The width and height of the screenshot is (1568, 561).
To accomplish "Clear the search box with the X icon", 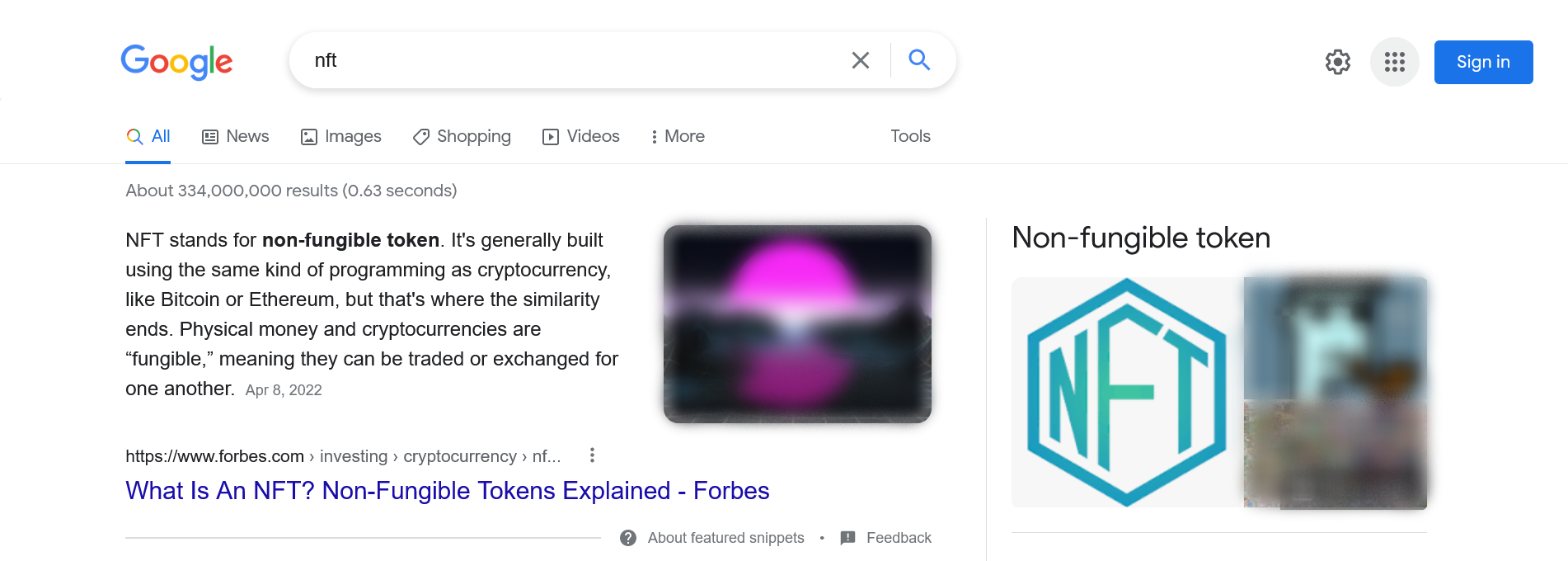I will (860, 59).
